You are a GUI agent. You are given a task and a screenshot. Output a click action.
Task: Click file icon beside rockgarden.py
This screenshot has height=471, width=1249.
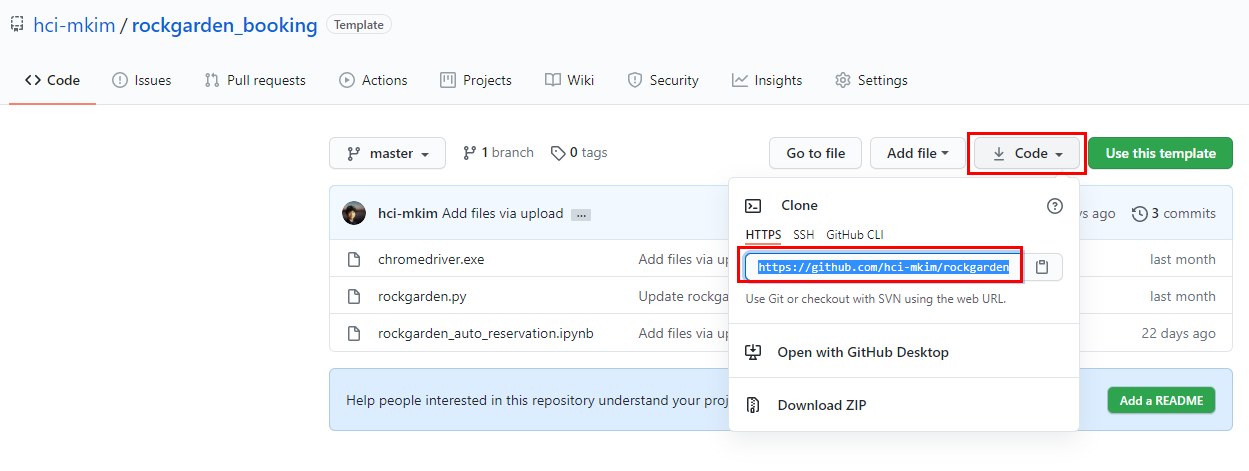353,296
